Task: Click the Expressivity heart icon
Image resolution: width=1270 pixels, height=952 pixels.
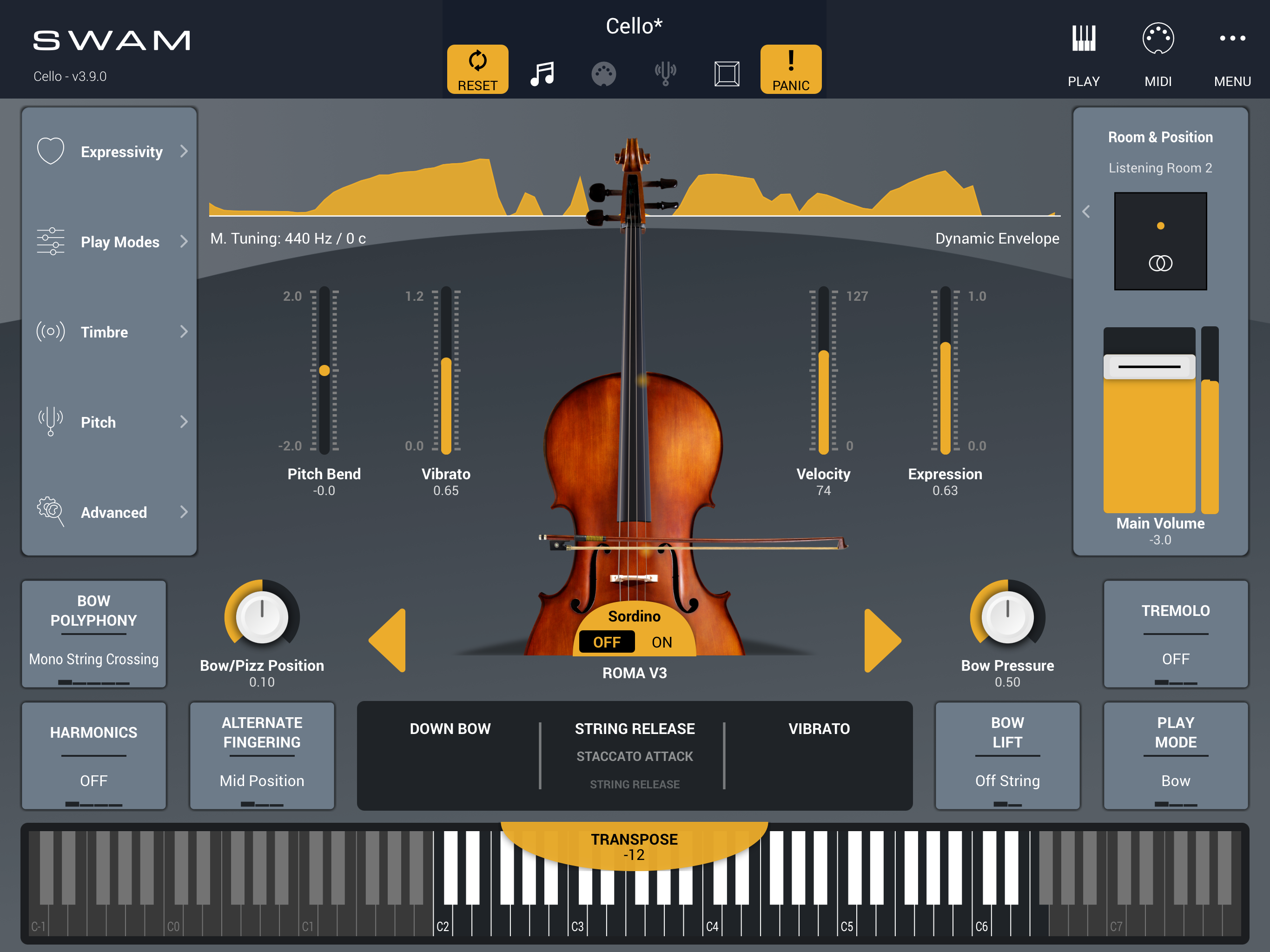Action: pos(51,151)
